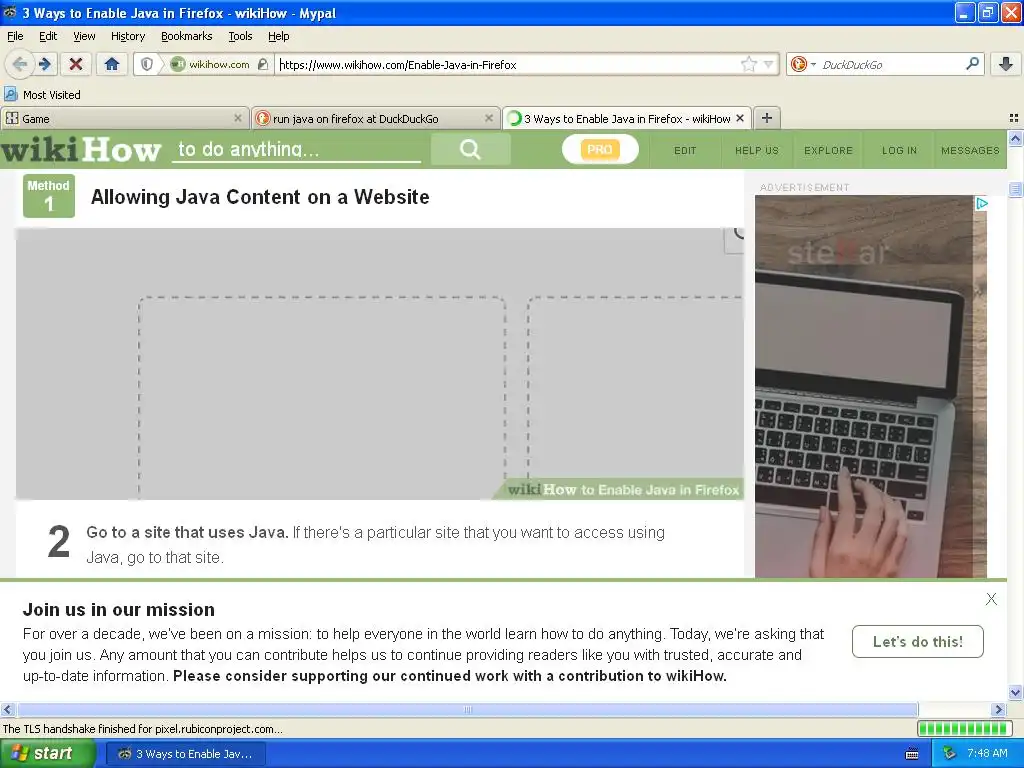The image size is (1024, 768).
Task: Click the laptop advertisement image
Action: click(871, 387)
